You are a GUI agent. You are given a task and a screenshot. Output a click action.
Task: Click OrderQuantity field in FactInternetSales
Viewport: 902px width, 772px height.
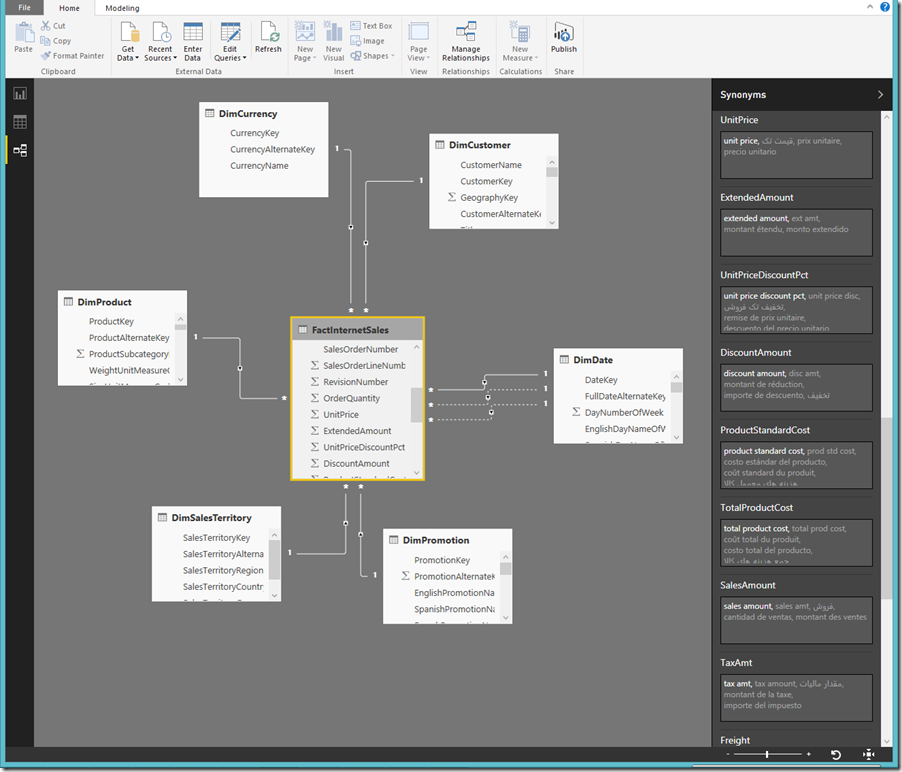(351, 398)
